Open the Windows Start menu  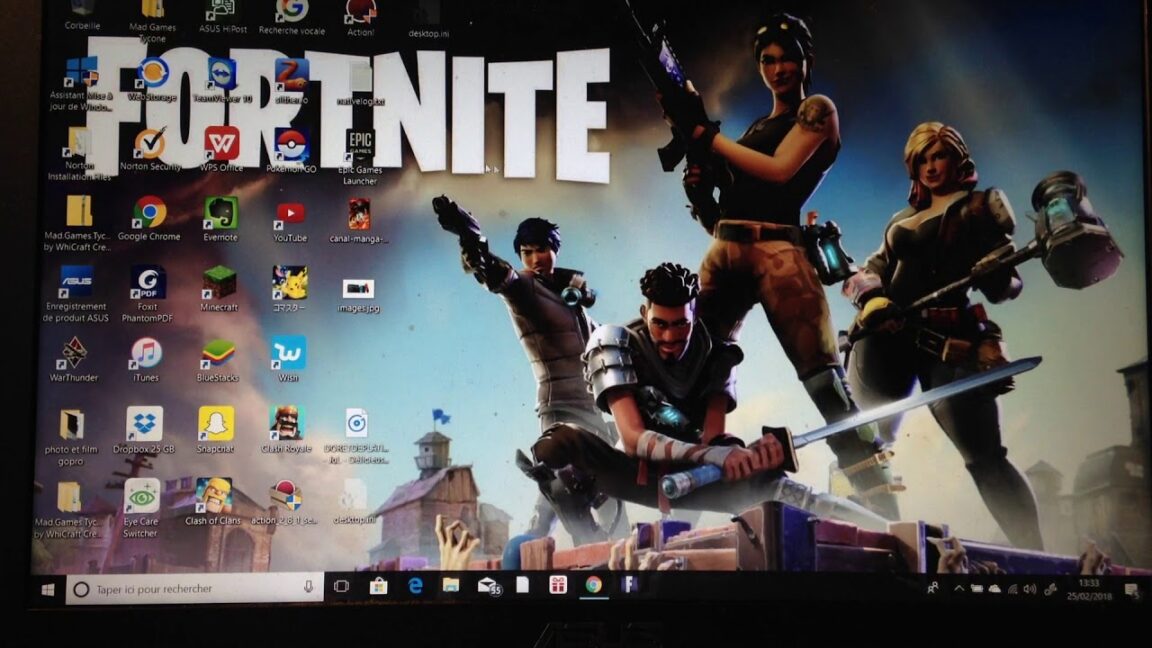pos(48,589)
